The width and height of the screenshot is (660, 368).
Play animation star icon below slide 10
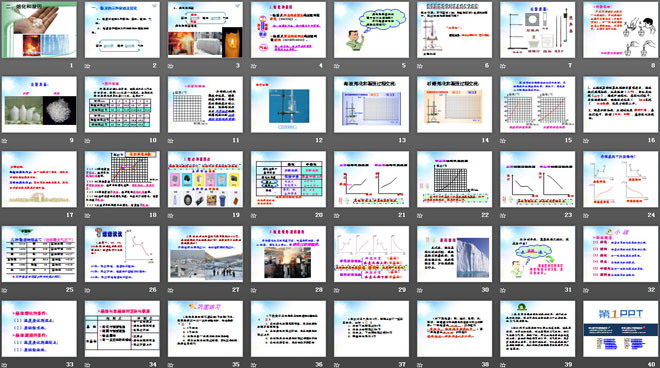pyautogui.click(x=88, y=141)
